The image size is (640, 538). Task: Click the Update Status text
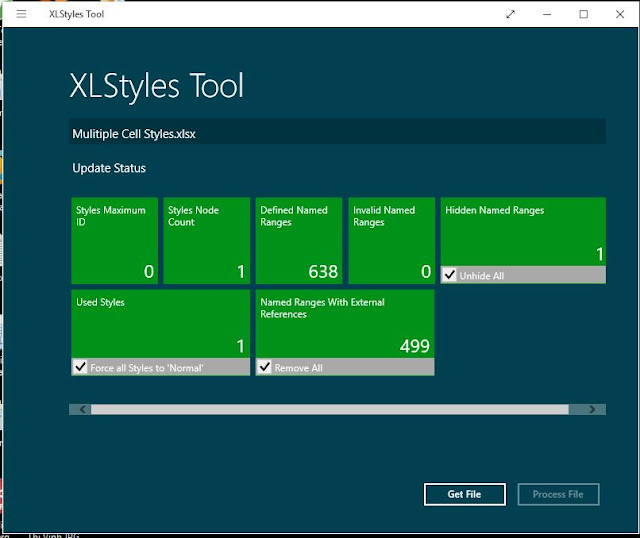tap(109, 168)
